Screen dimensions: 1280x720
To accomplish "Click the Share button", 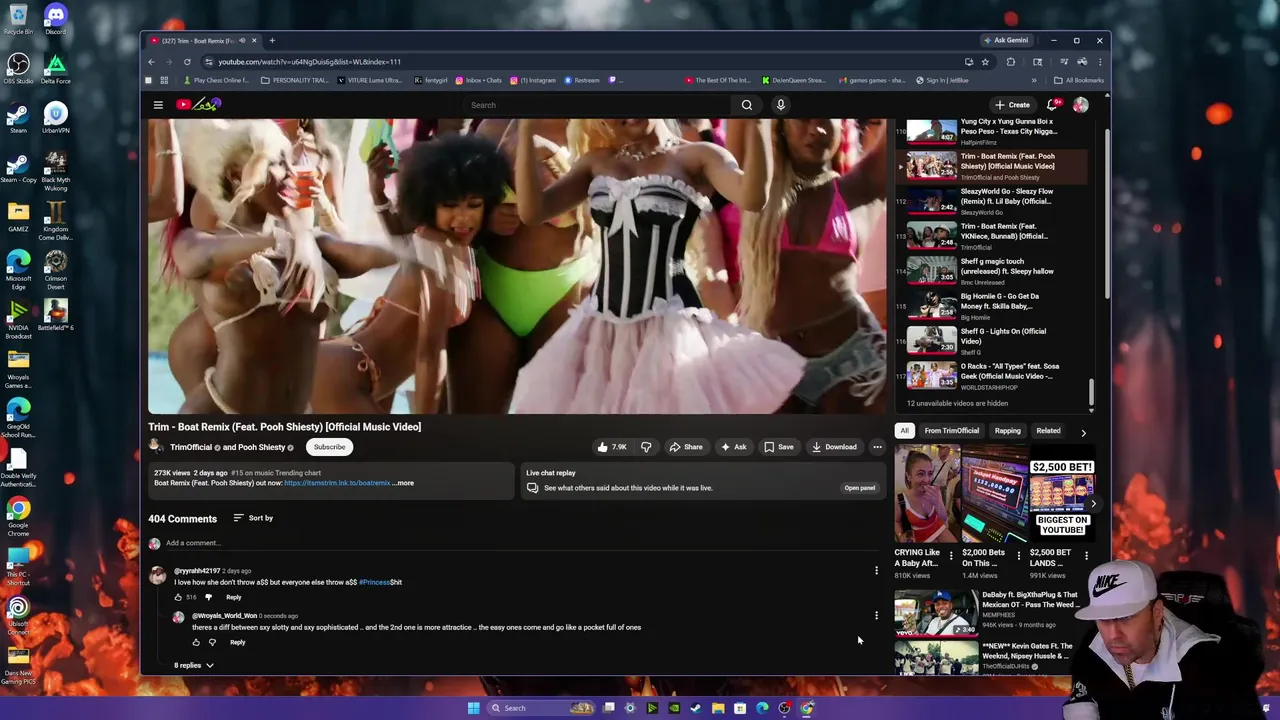I will [x=686, y=447].
